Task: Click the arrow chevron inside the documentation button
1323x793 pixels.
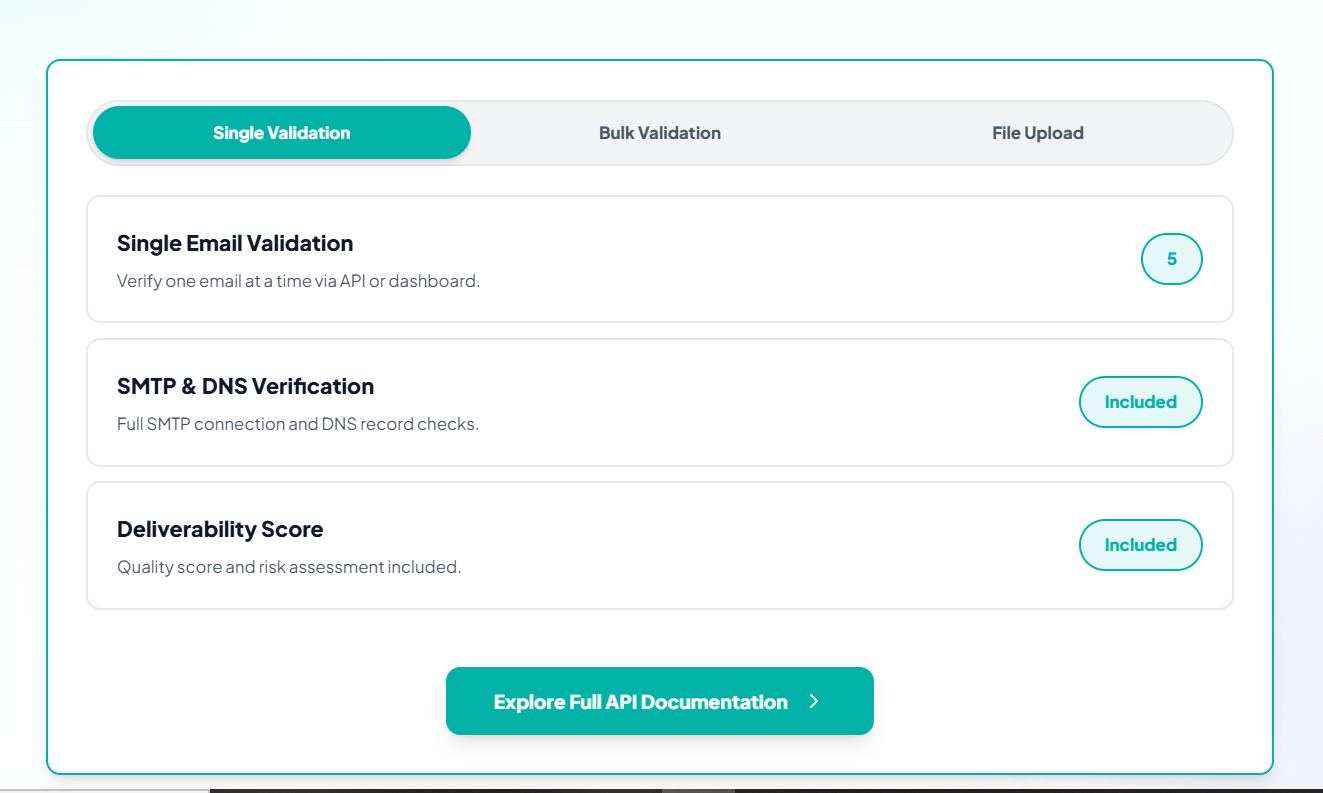Action: pos(813,701)
